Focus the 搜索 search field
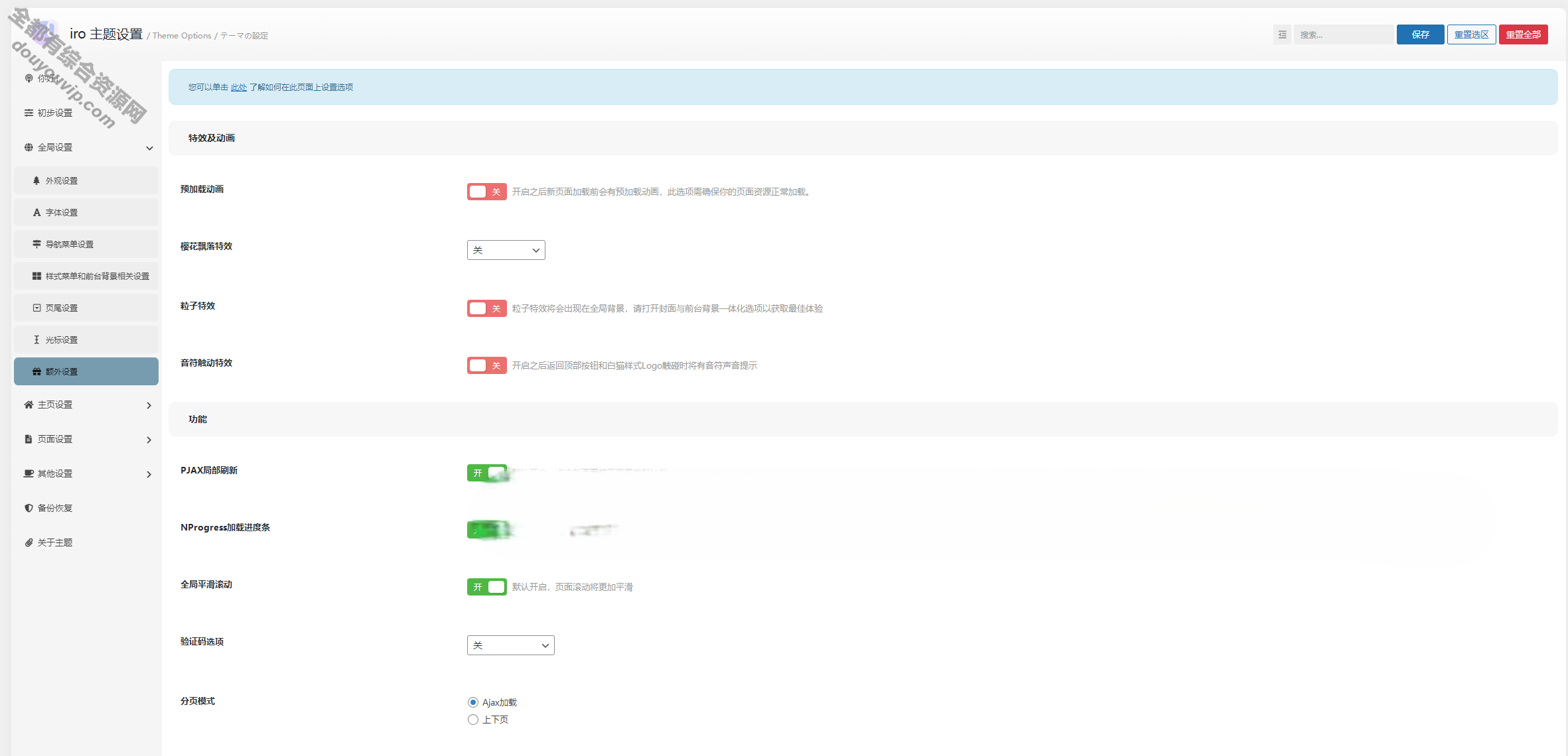The height and width of the screenshot is (756, 1568). (1344, 34)
